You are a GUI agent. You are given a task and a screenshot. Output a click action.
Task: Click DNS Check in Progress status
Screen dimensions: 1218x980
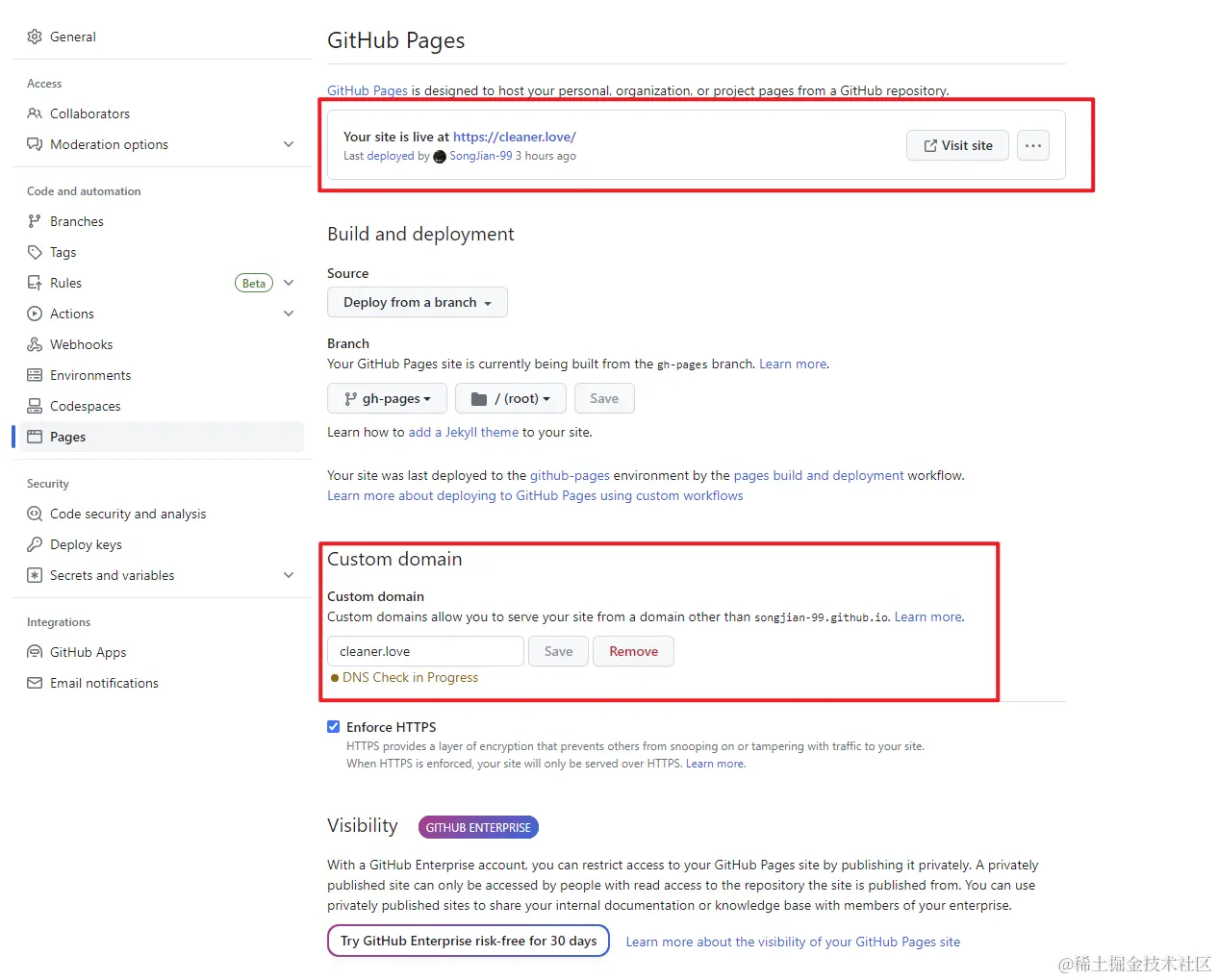404,677
